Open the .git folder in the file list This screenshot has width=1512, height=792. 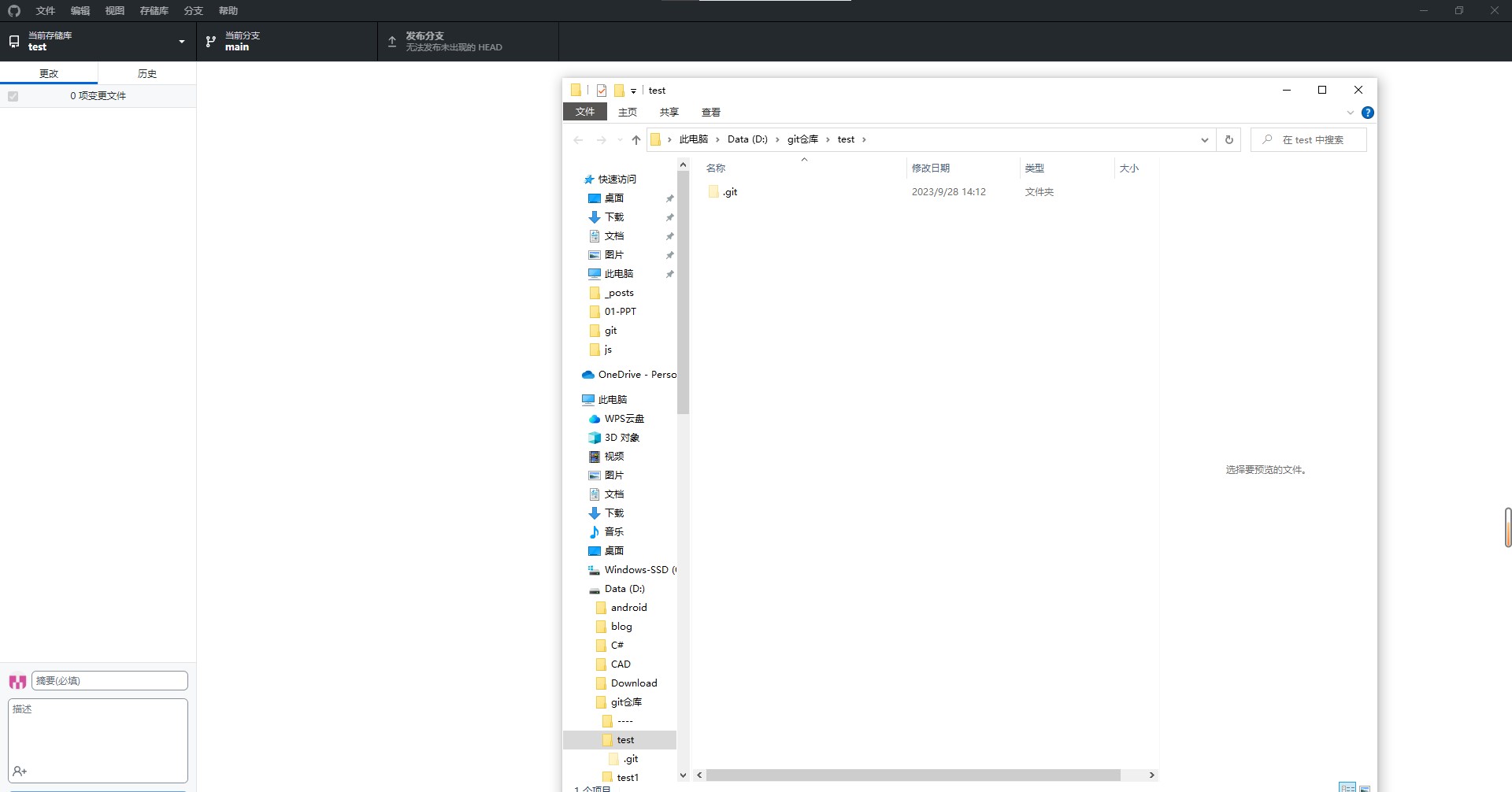tap(729, 192)
